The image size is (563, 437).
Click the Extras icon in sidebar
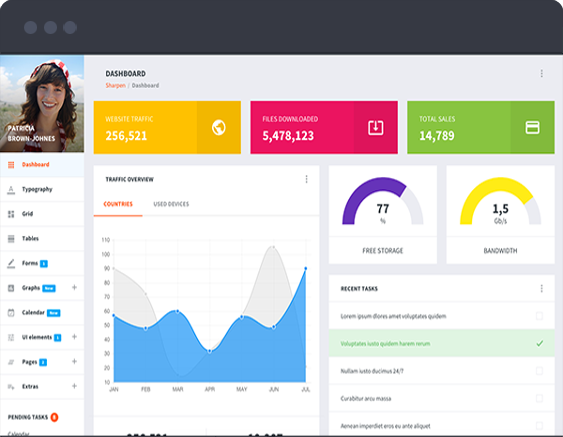(x=11, y=387)
